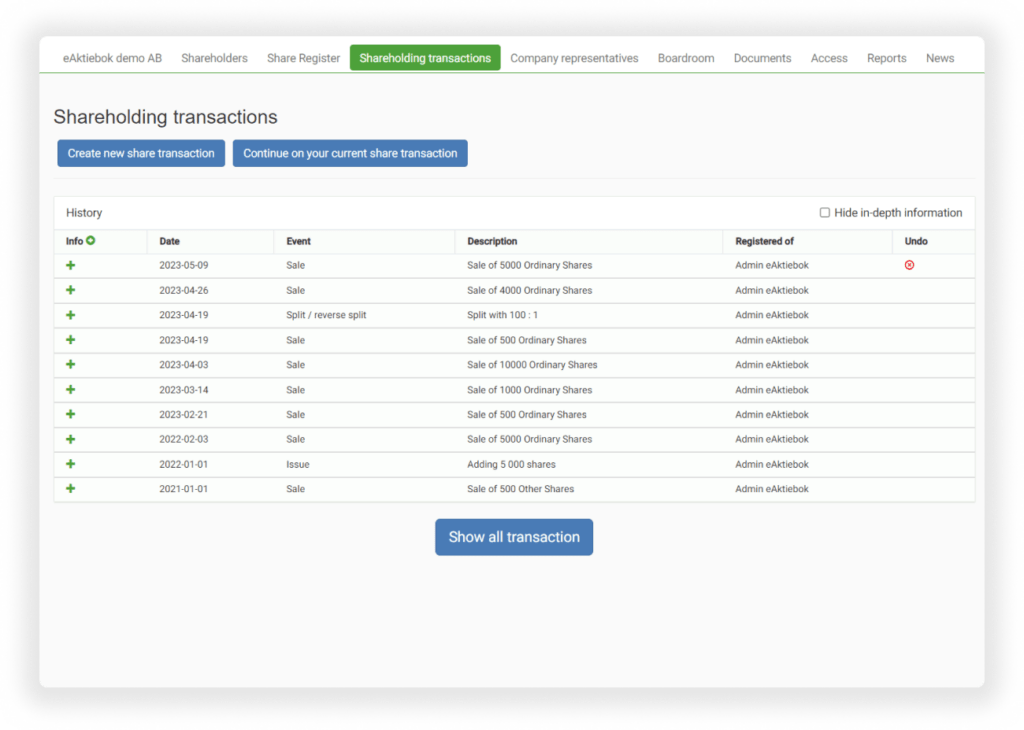
Task: Click the date 2022-02-03
Action: 184,439
